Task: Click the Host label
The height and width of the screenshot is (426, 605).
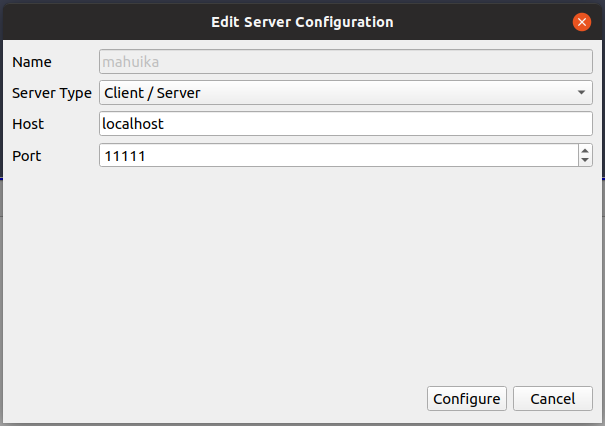Action: click(28, 124)
